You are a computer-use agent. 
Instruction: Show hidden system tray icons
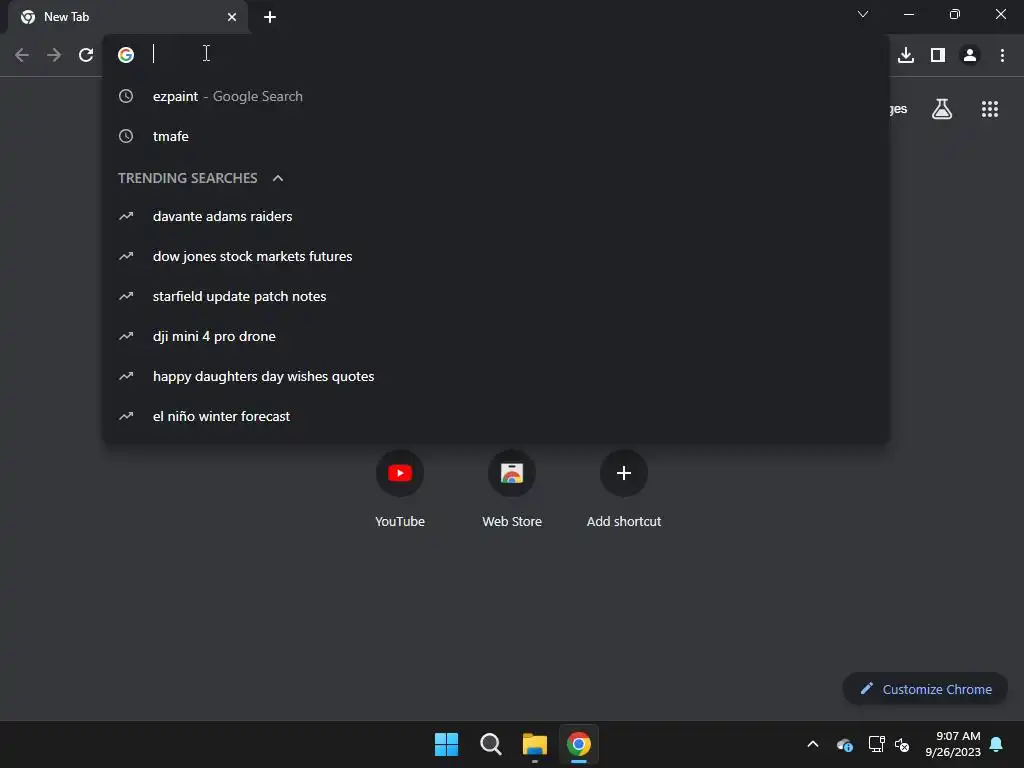(813, 744)
